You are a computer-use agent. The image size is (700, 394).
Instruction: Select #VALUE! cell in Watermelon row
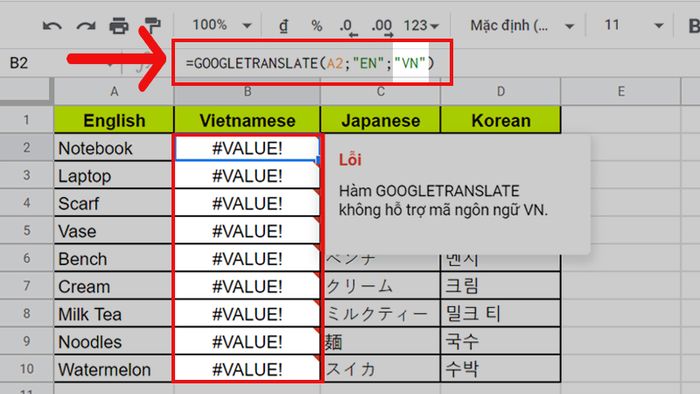coord(247,369)
